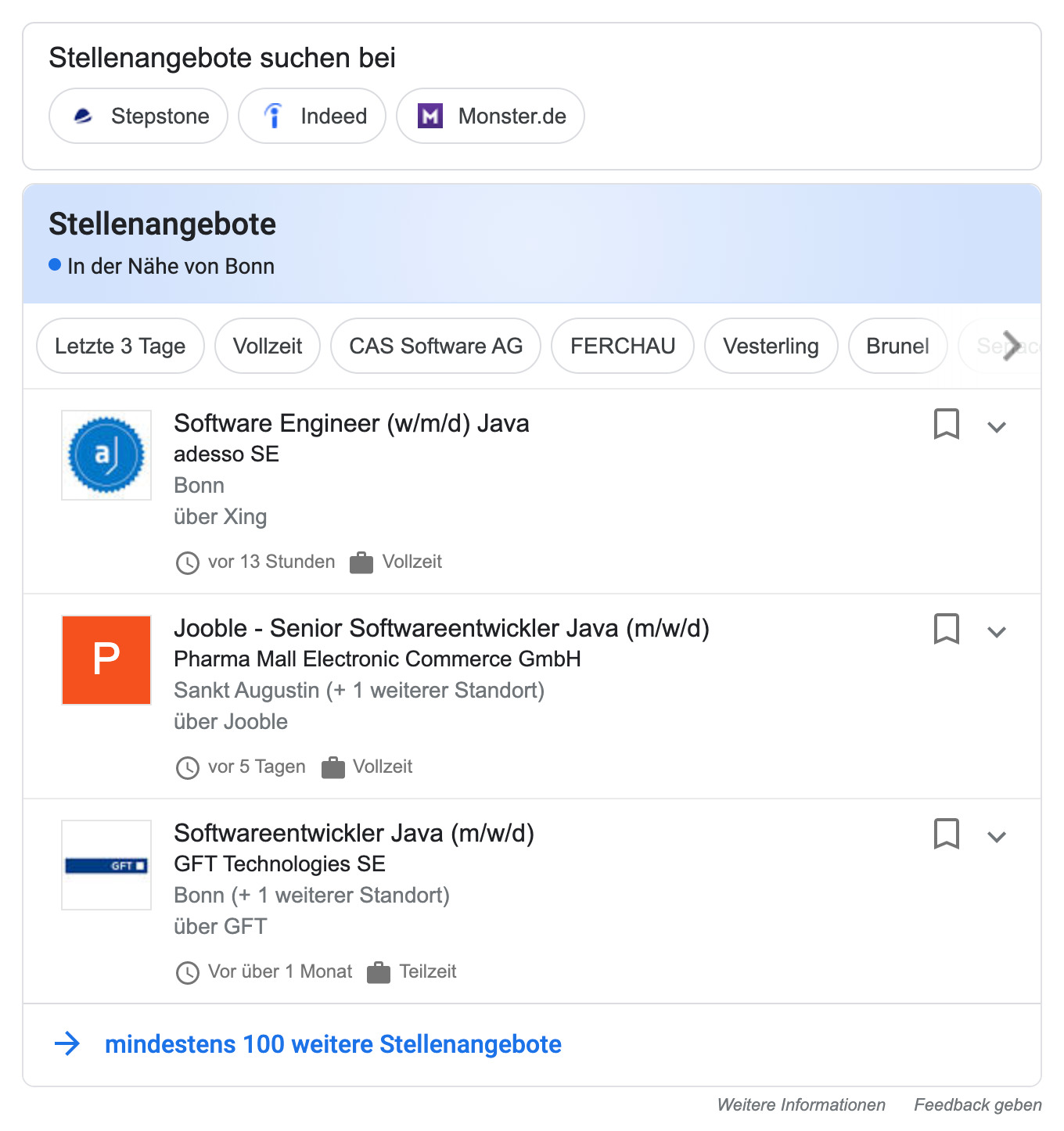Search jobs on Stepstone
Screen dimensions: 1064x1131
[138, 117]
